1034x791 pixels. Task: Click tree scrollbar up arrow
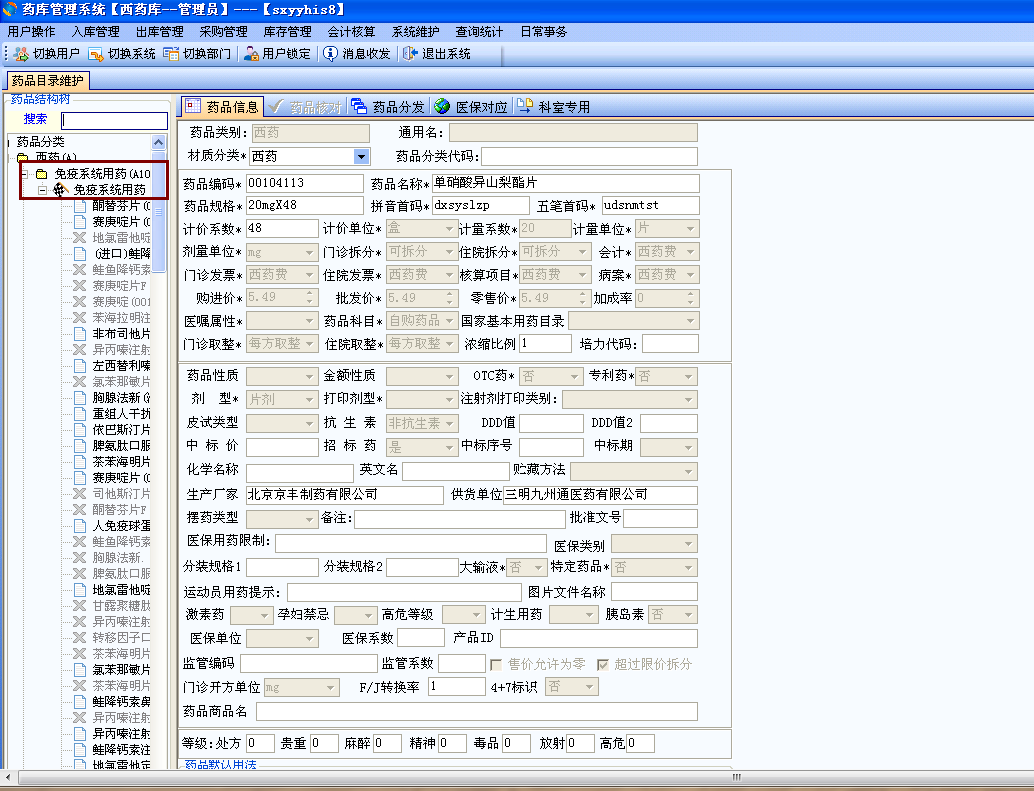point(158,142)
